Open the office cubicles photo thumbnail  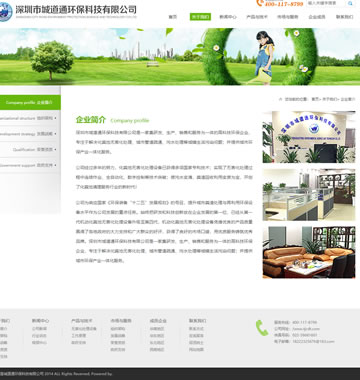(x=309, y=195)
